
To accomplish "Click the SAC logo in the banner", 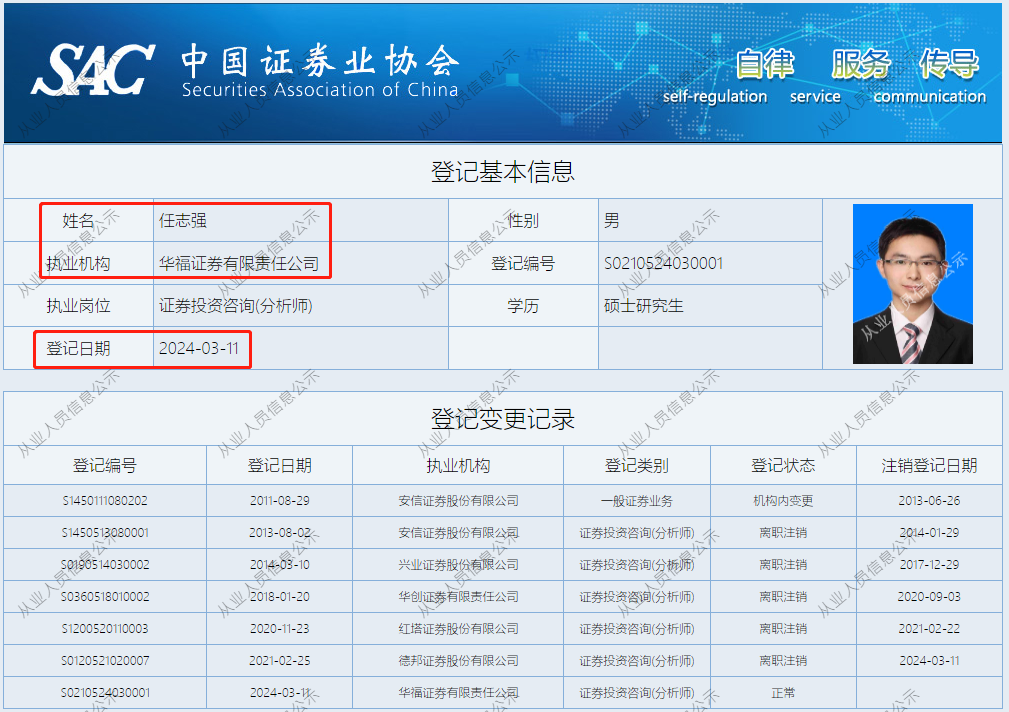I will pyautogui.click(x=93, y=69).
